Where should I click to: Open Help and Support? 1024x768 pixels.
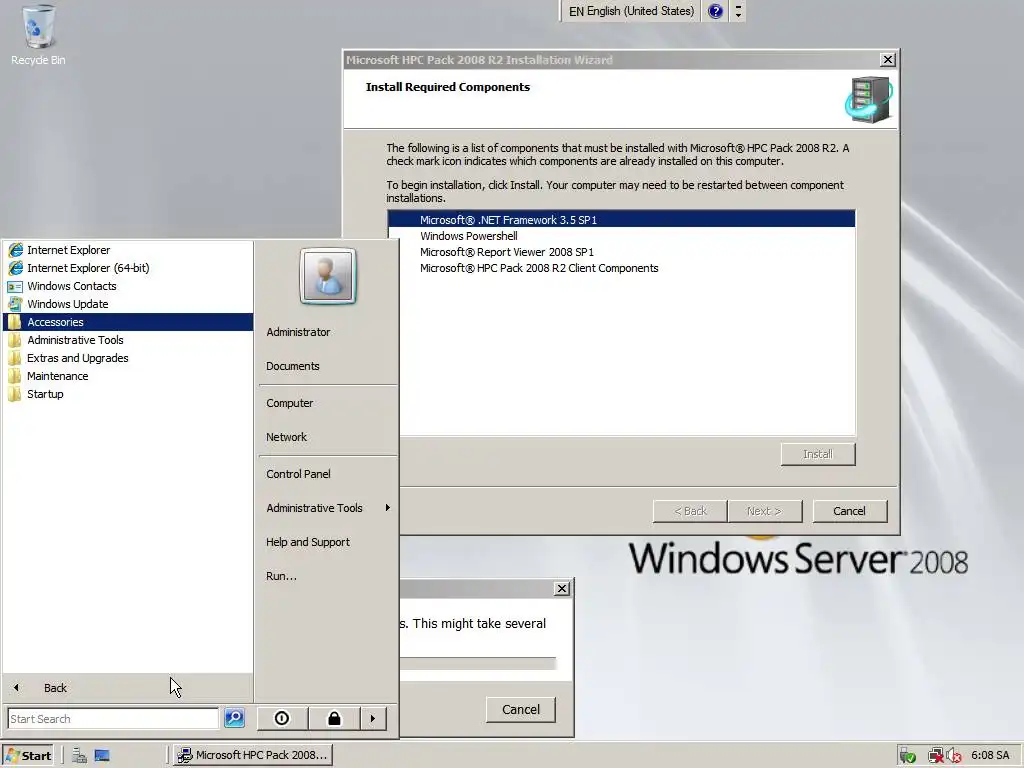[x=308, y=542]
